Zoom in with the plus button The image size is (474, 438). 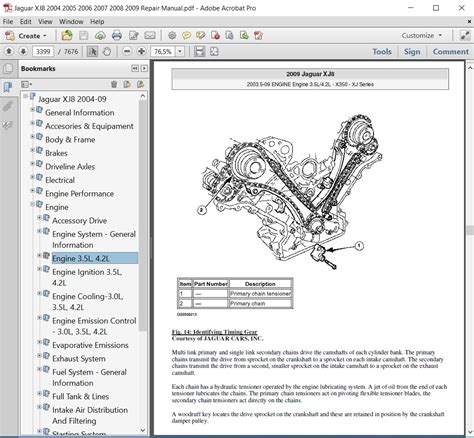click(x=141, y=51)
